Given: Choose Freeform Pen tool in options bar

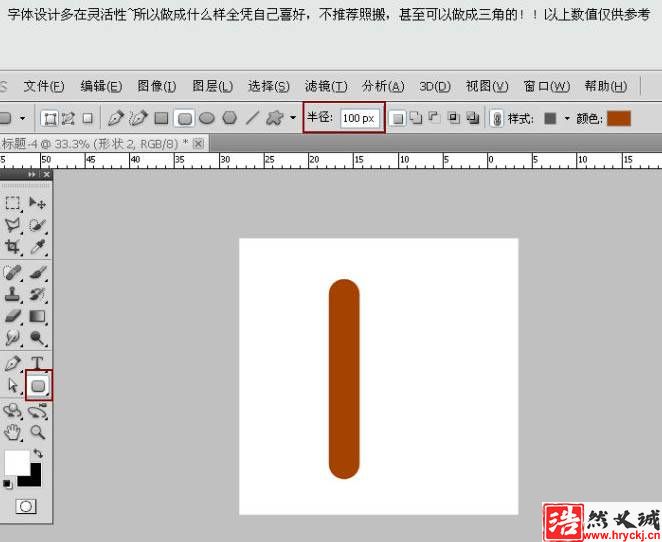Looking at the screenshot, I should point(138,119).
